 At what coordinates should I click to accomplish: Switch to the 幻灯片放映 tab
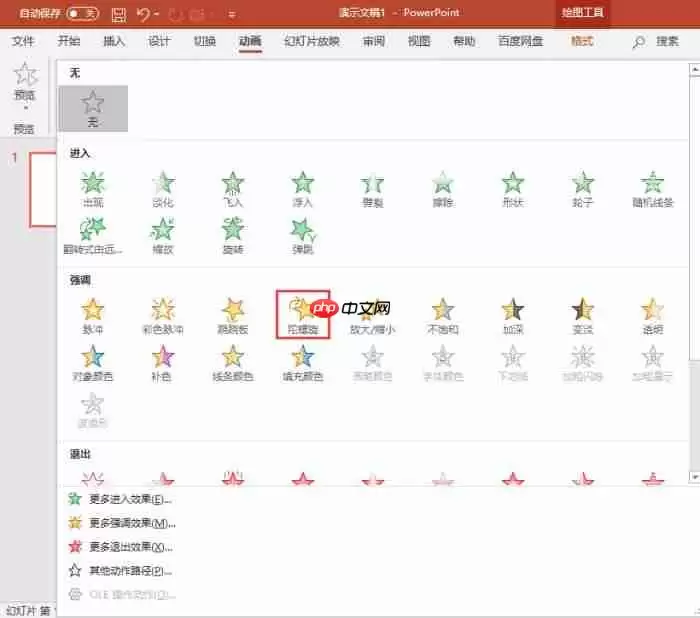click(312, 42)
